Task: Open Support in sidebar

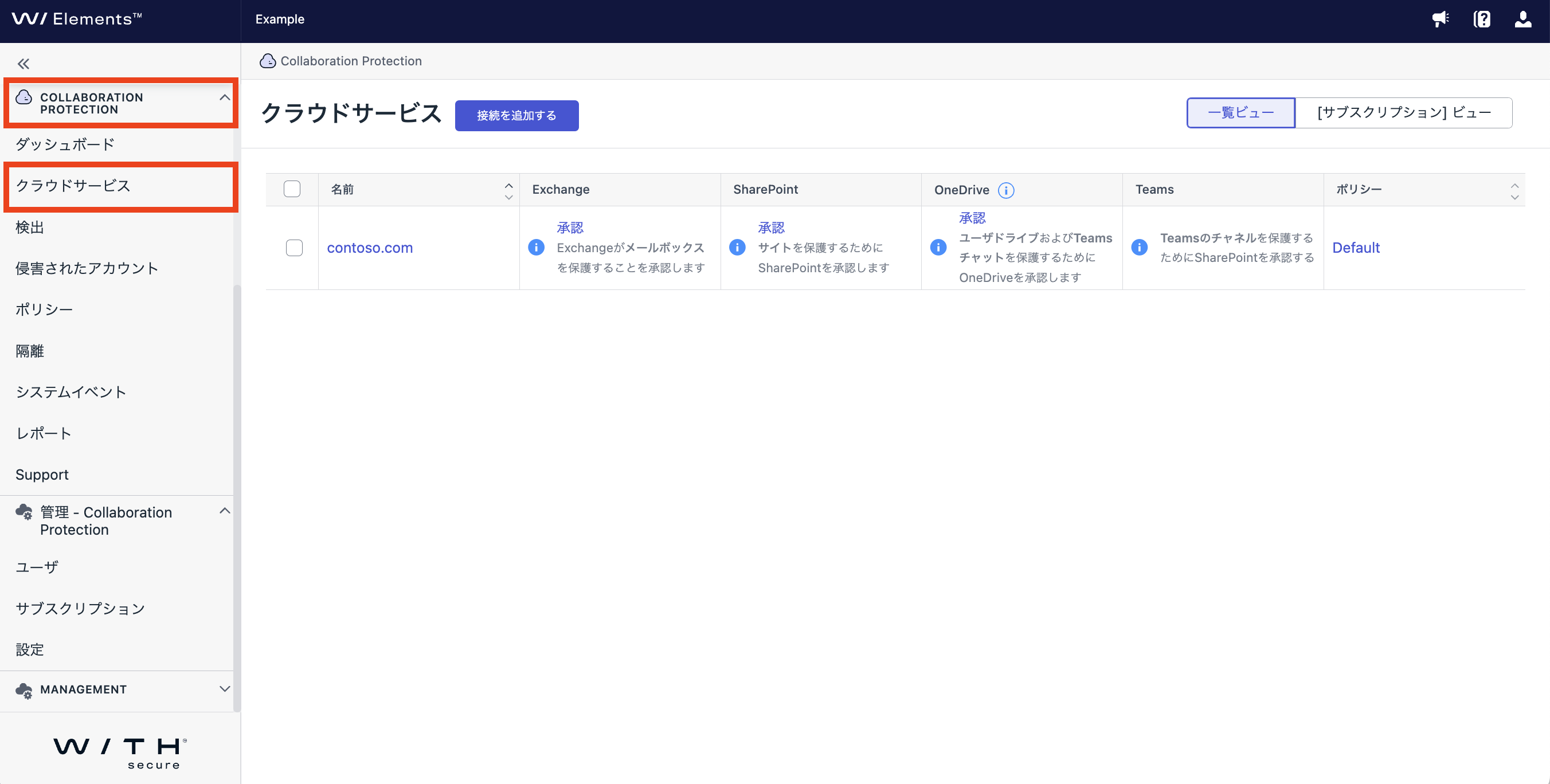Action: [42, 475]
